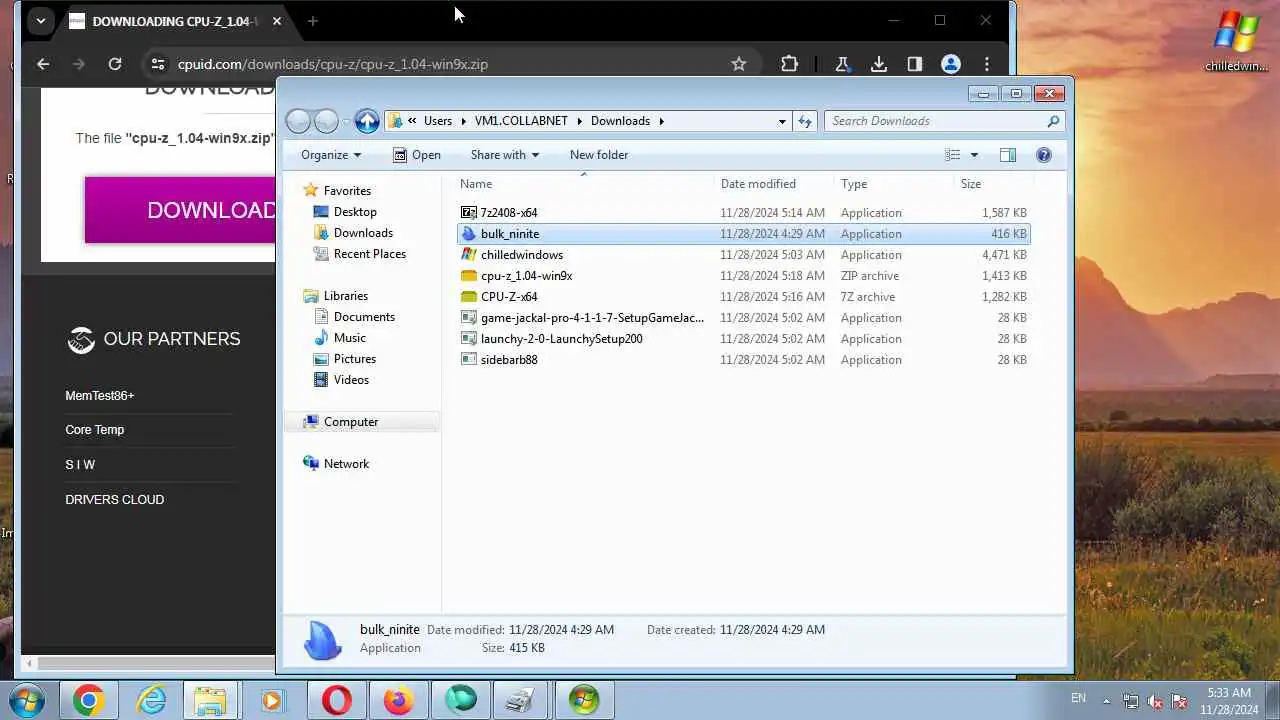The width and height of the screenshot is (1280, 720).
Task: Select Network in the navigation pane
Action: [346, 464]
